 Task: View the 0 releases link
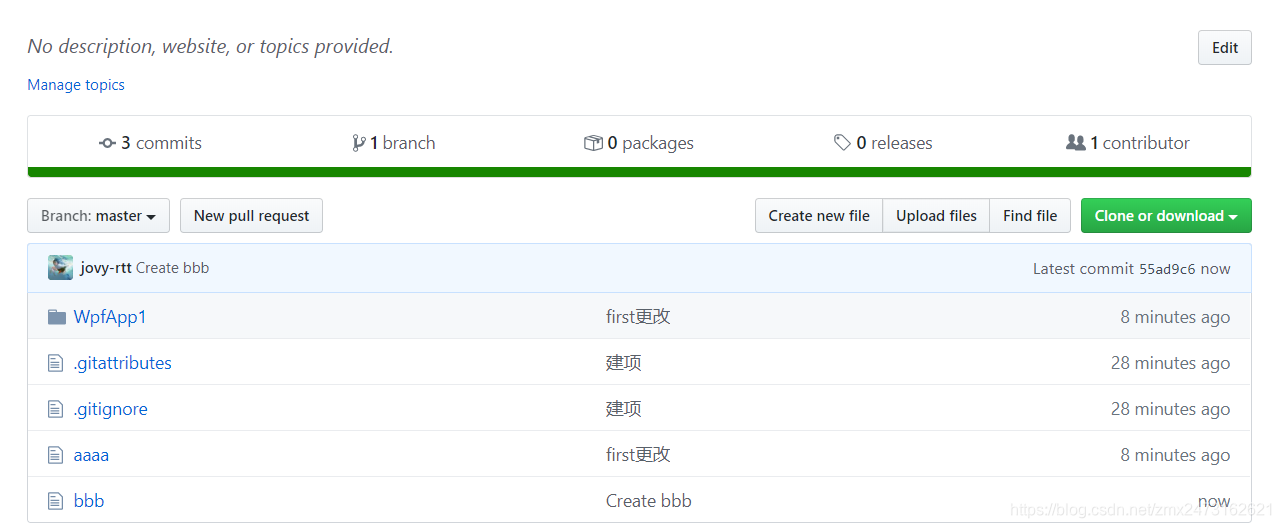click(883, 143)
